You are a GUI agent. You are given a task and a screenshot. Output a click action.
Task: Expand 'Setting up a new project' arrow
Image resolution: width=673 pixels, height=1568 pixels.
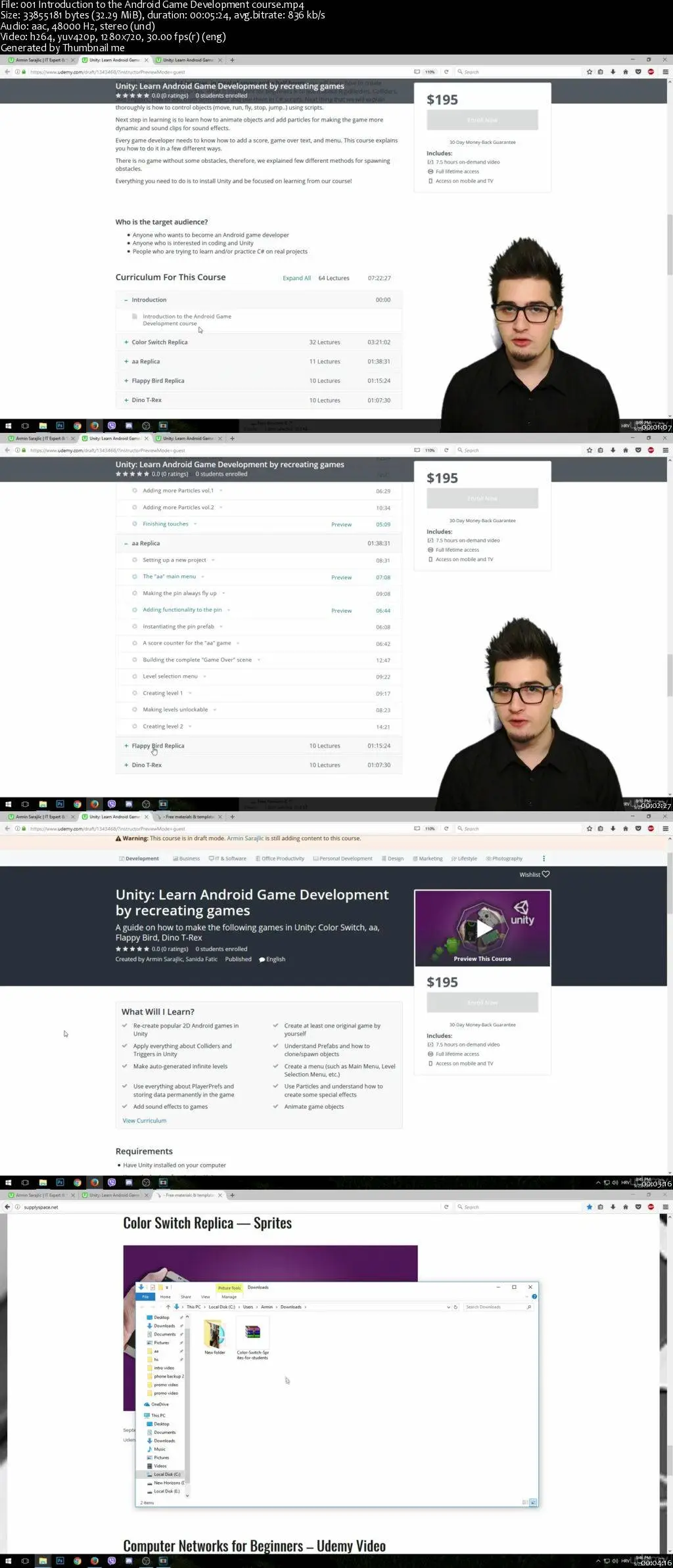[213, 560]
